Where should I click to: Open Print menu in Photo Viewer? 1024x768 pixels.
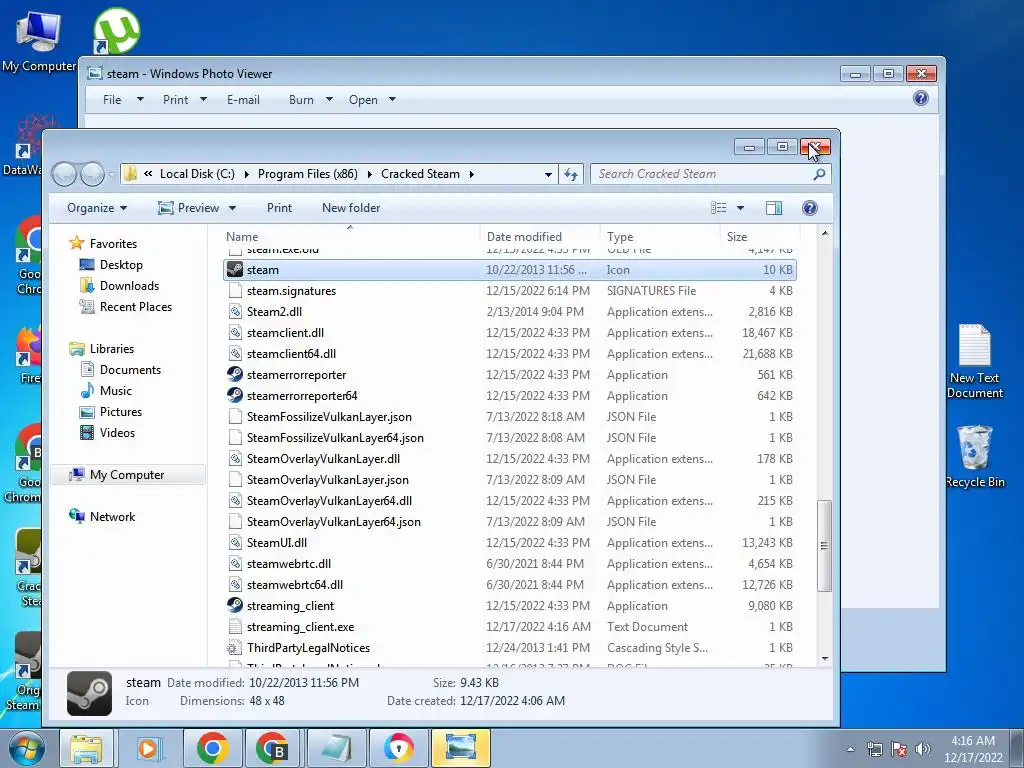point(184,100)
